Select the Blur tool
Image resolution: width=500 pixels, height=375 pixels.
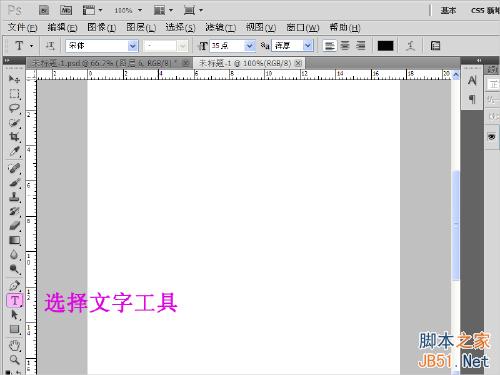pyautogui.click(x=14, y=255)
